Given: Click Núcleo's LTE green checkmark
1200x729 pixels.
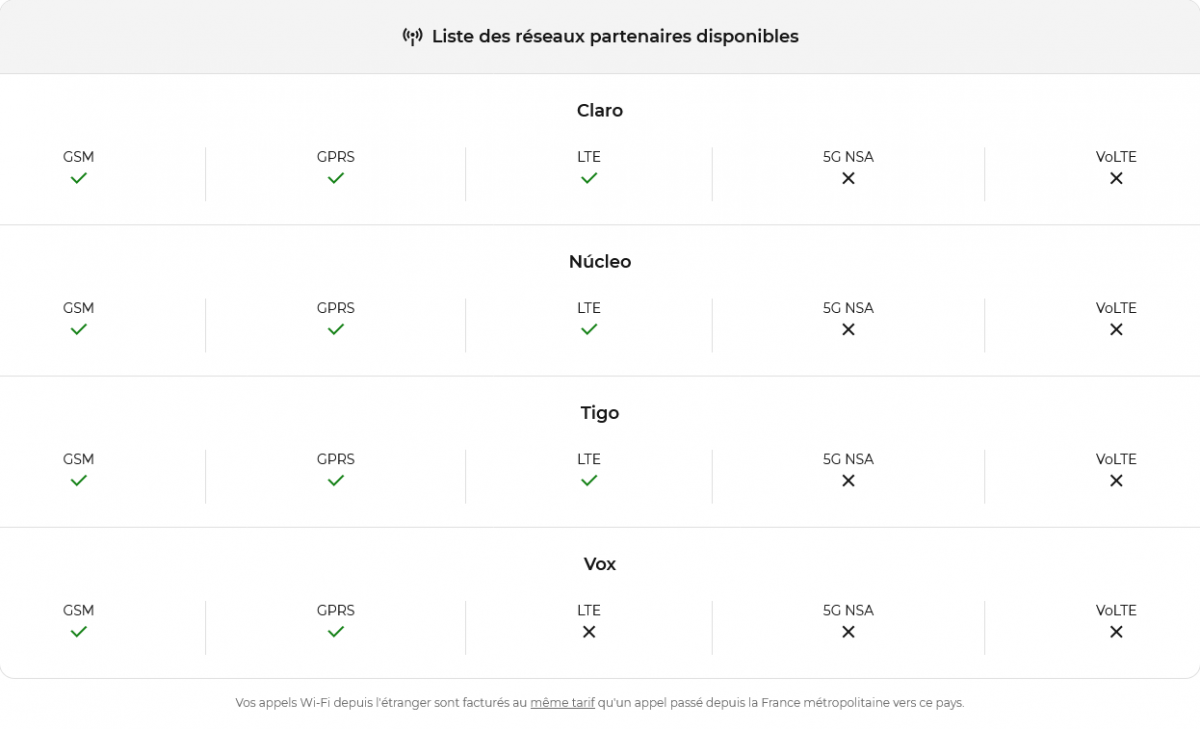Looking at the screenshot, I should [x=589, y=329].
